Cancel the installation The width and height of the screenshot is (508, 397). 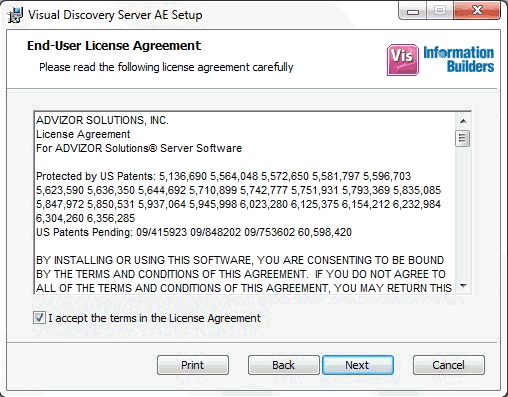click(x=448, y=365)
